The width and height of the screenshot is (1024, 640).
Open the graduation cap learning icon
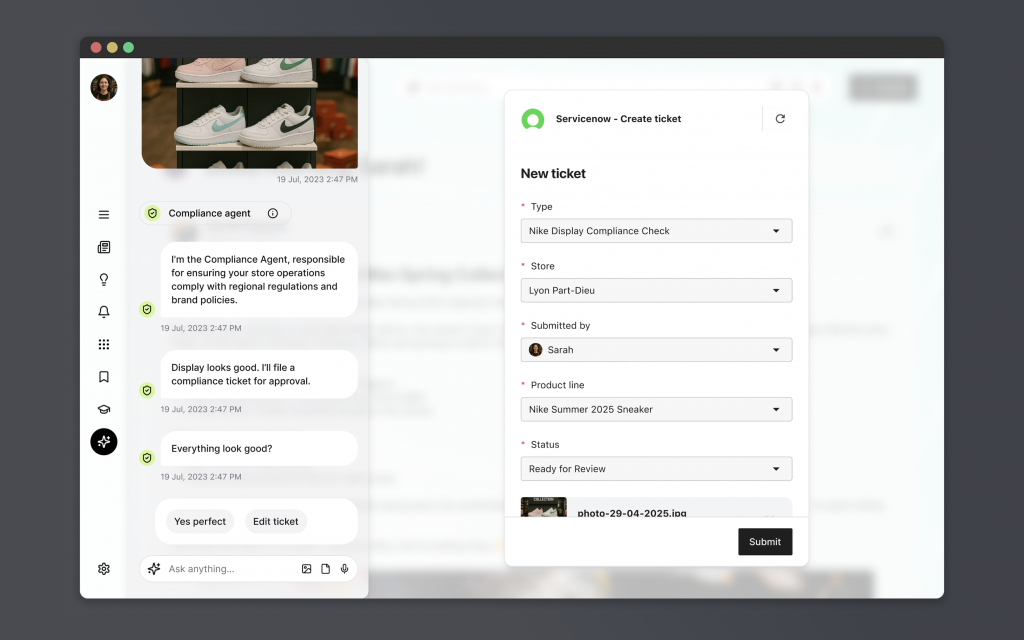tap(104, 409)
